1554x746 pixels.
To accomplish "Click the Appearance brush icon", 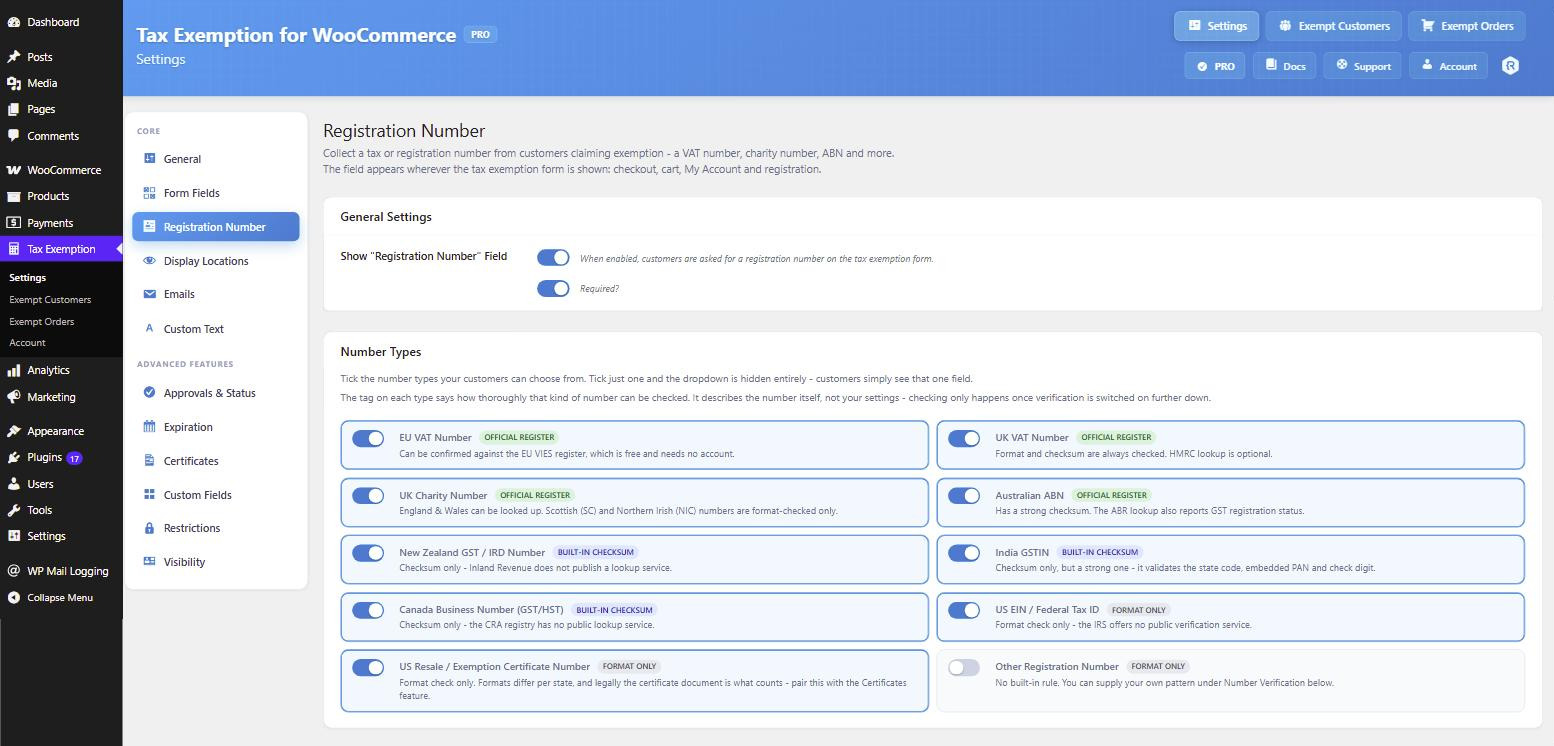I will pyautogui.click(x=13, y=431).
